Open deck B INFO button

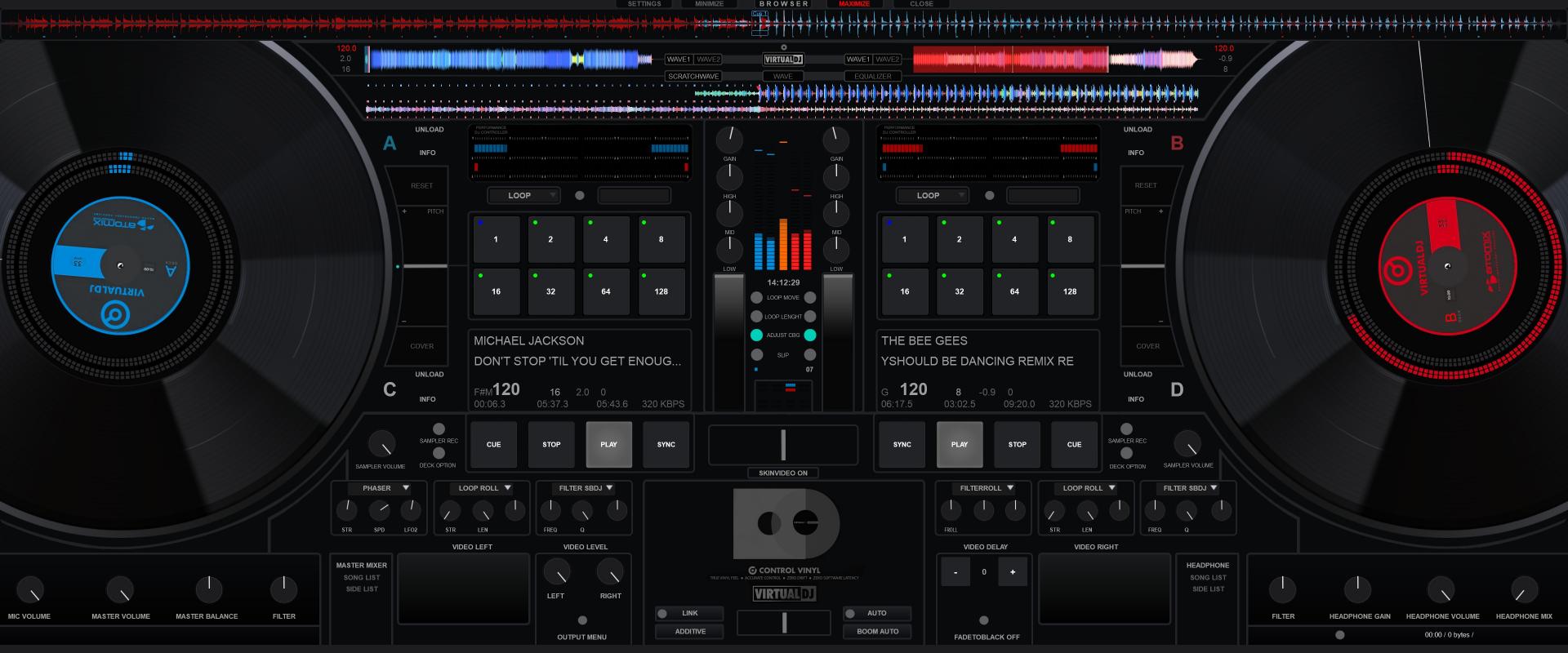click(x=1136, y=153)
